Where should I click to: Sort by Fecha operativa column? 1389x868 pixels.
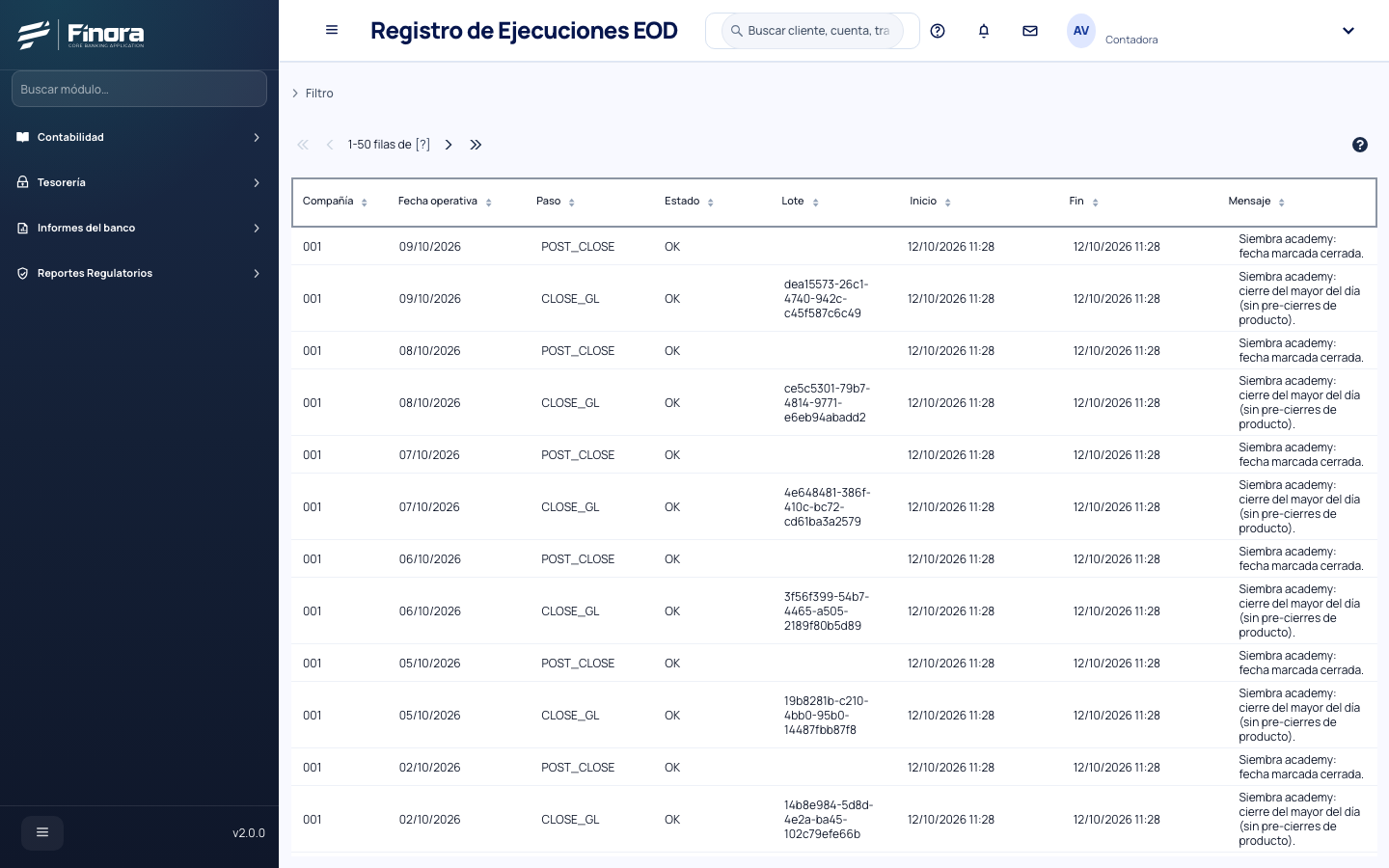(445, 202)
